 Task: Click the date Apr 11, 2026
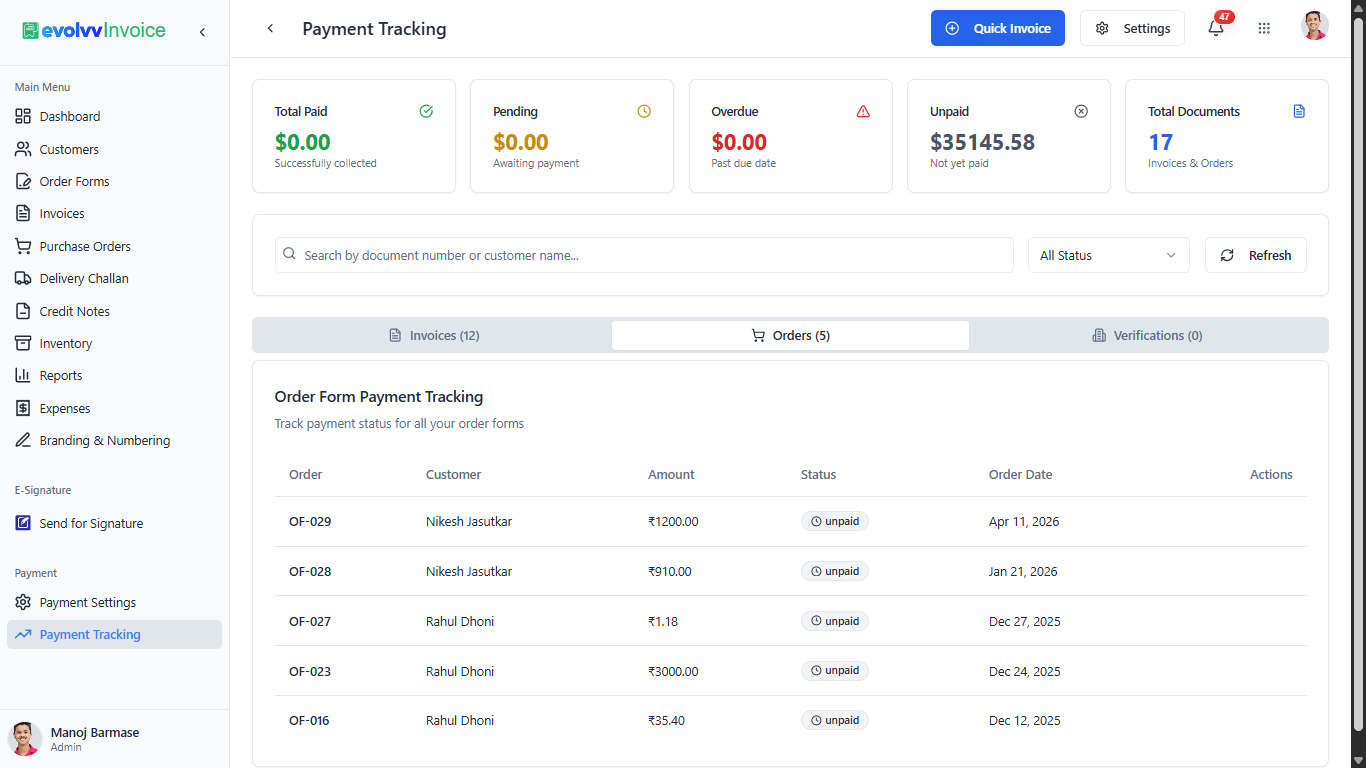[1024, 522]
